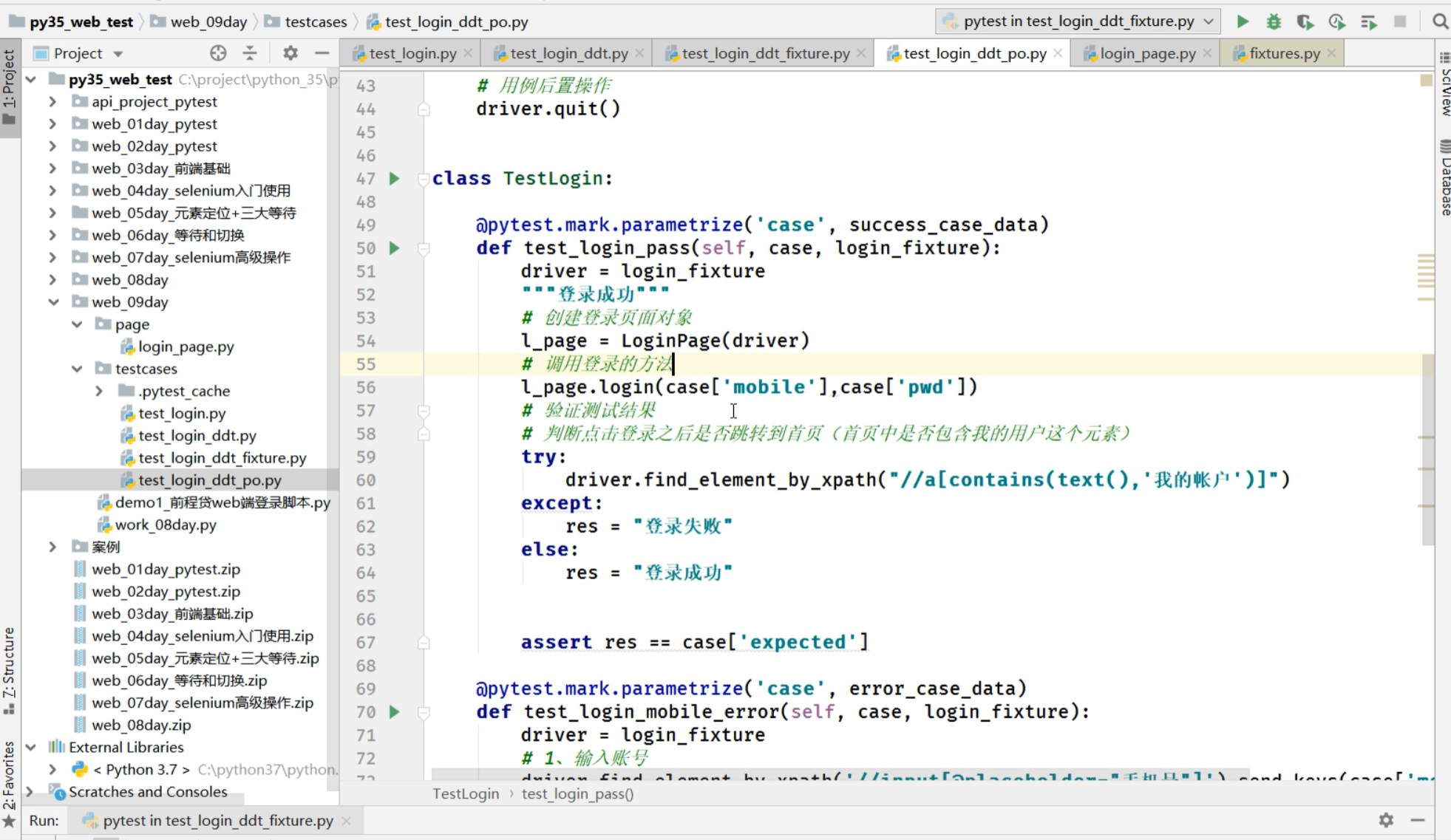Toggle fold marker on the try block comment line 57
Screen dimensions: 1451x840
(424, 411)
